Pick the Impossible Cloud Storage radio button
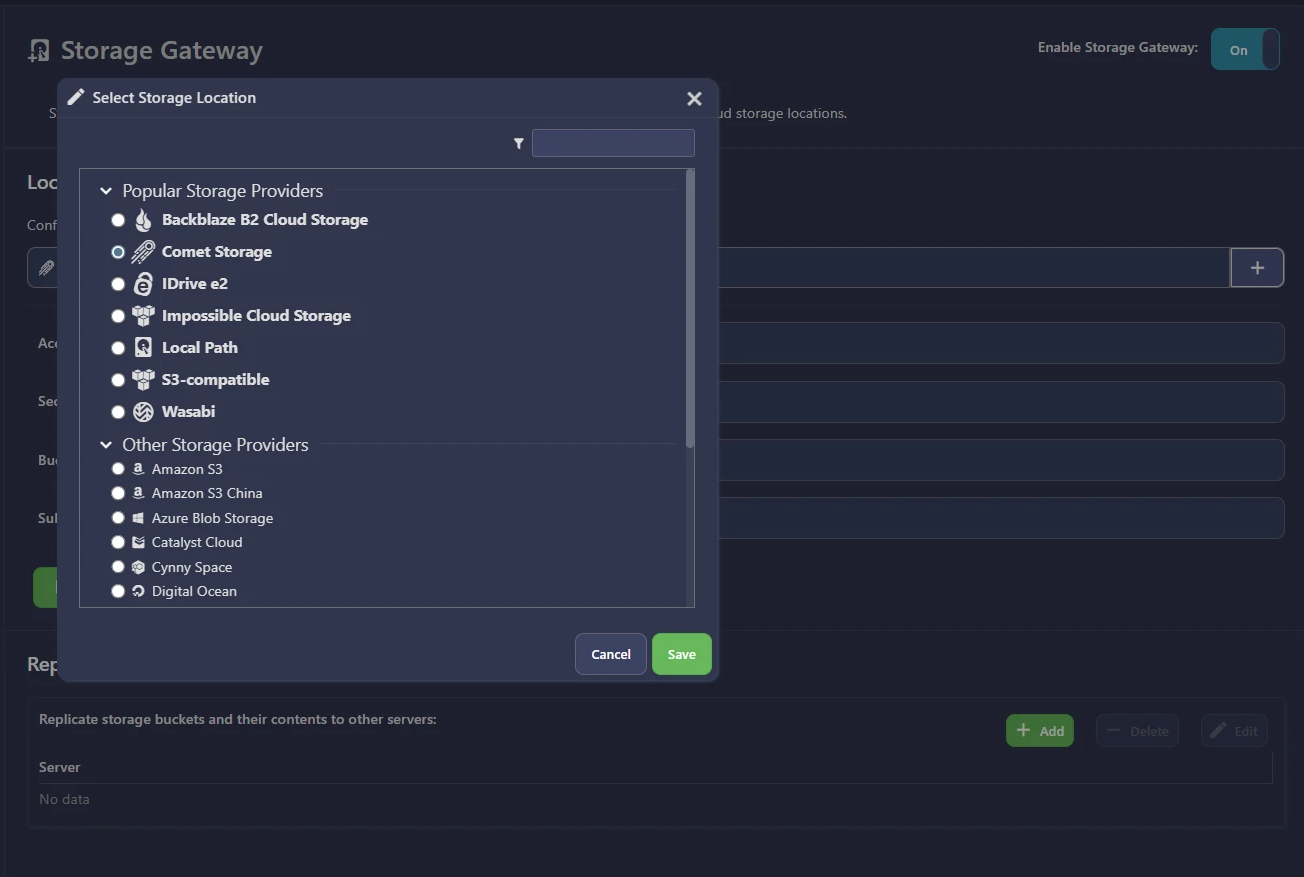The image size is (1304, 877). click(x=118, y=316)
